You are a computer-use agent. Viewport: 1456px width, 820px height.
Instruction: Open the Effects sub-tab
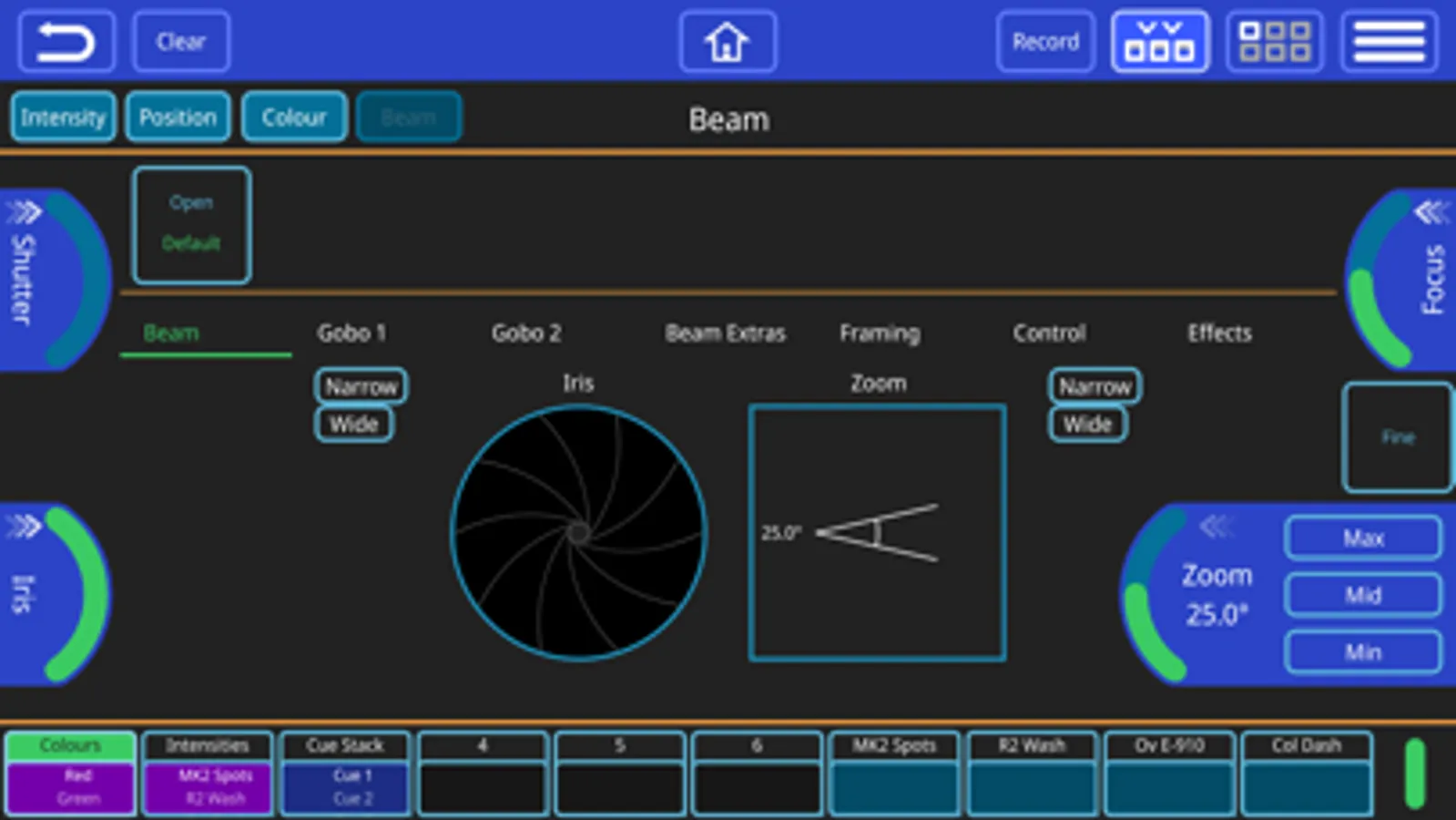(x=1219, y=333)
